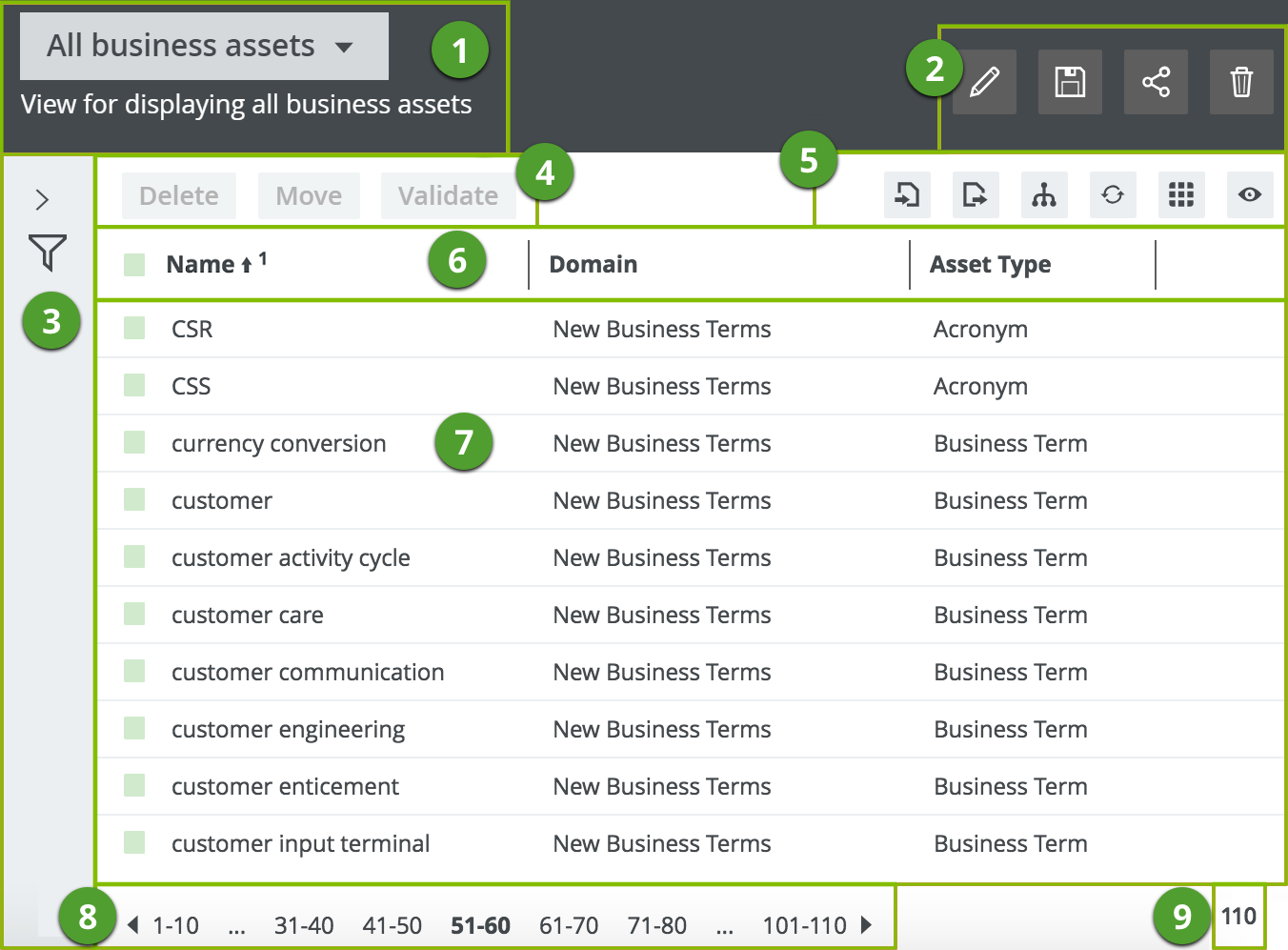Tick the select-all checkbox in header

pos(134,264)
